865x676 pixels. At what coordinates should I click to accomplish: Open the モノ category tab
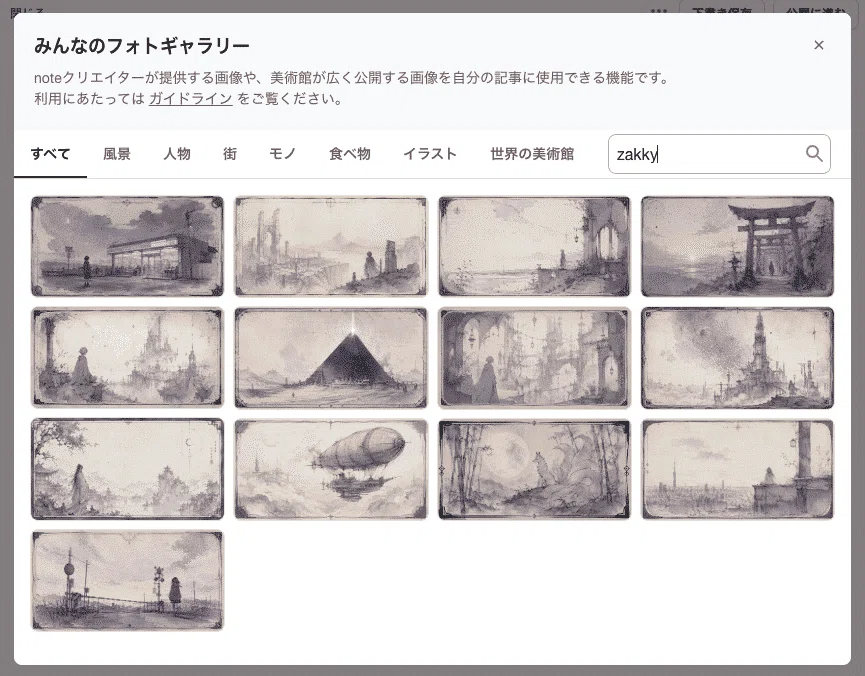tap(283, 154)
